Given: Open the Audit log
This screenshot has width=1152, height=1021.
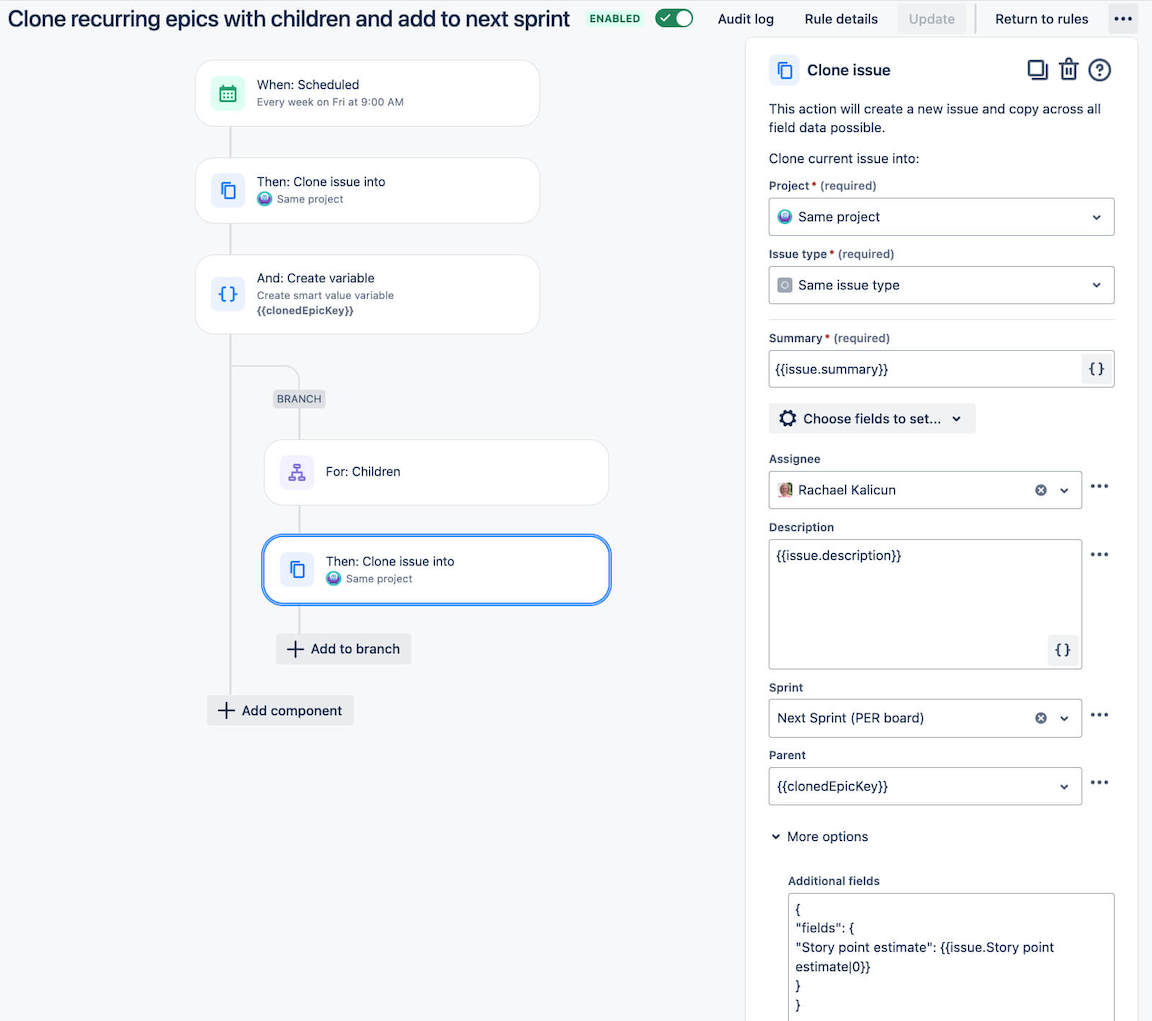Looking at the screenshot, I should (x=745, y=19).
